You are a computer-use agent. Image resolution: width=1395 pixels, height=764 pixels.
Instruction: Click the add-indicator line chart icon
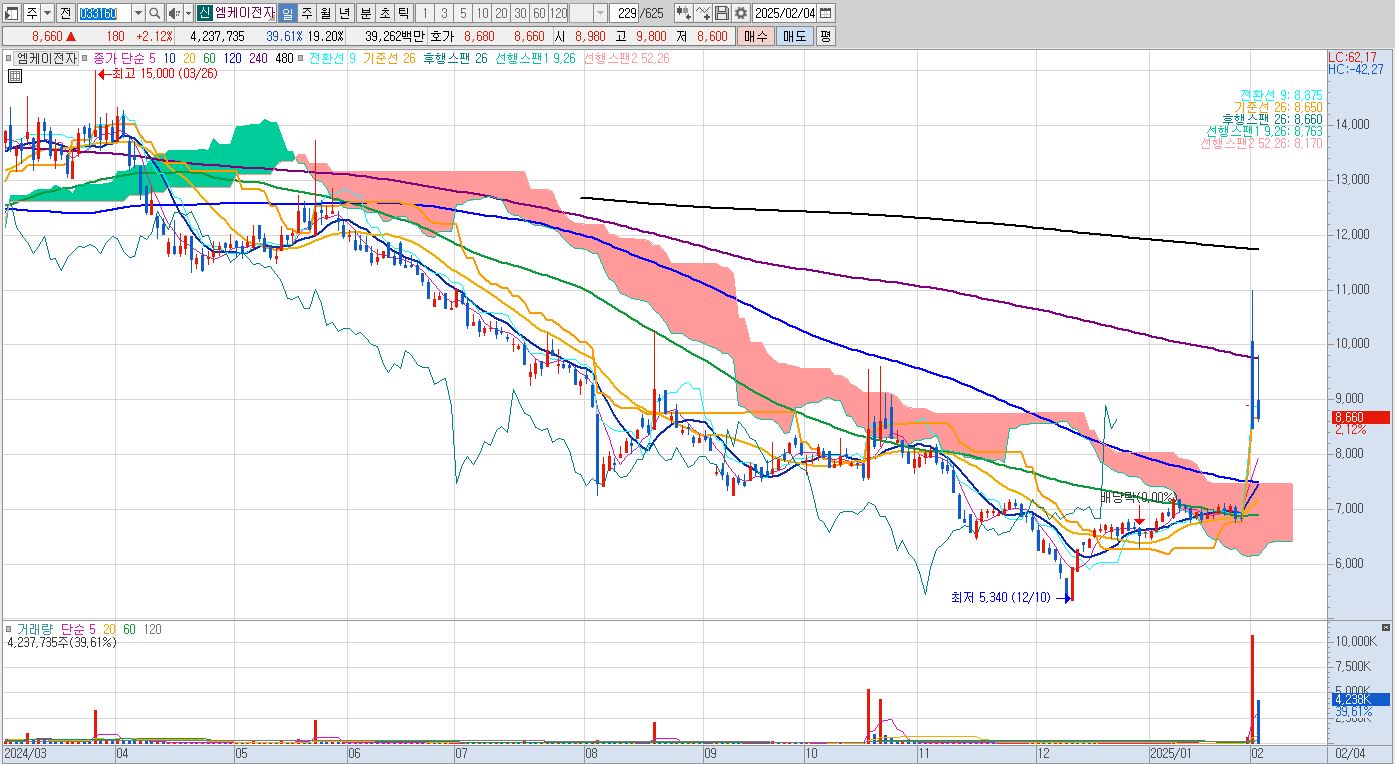[x=703, y=13]
